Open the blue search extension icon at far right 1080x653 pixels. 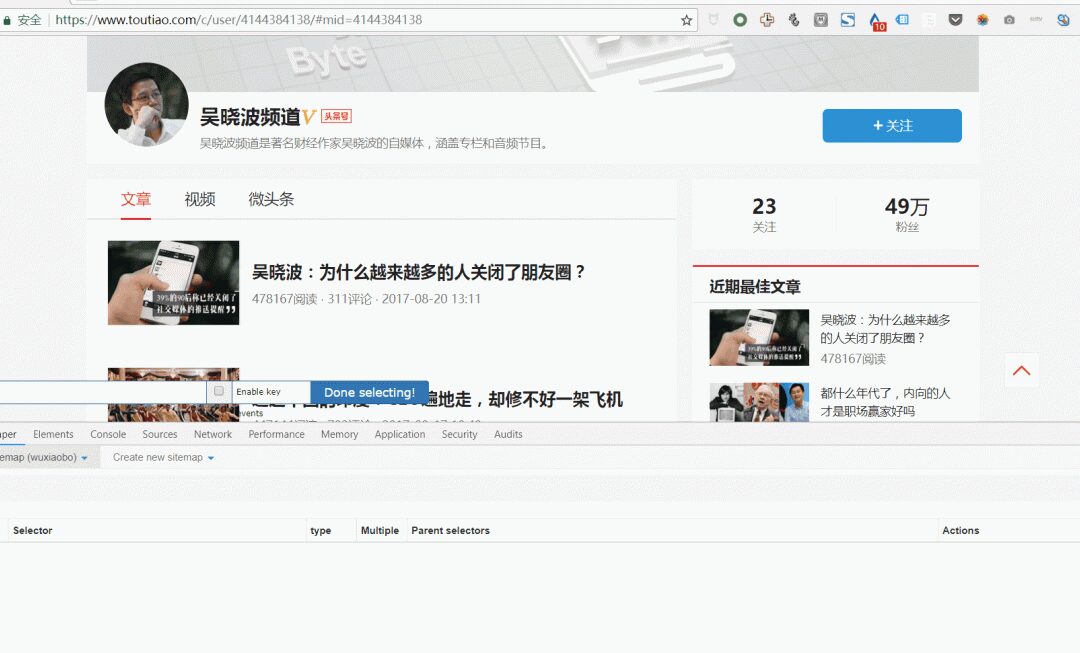click(1063, 20)
